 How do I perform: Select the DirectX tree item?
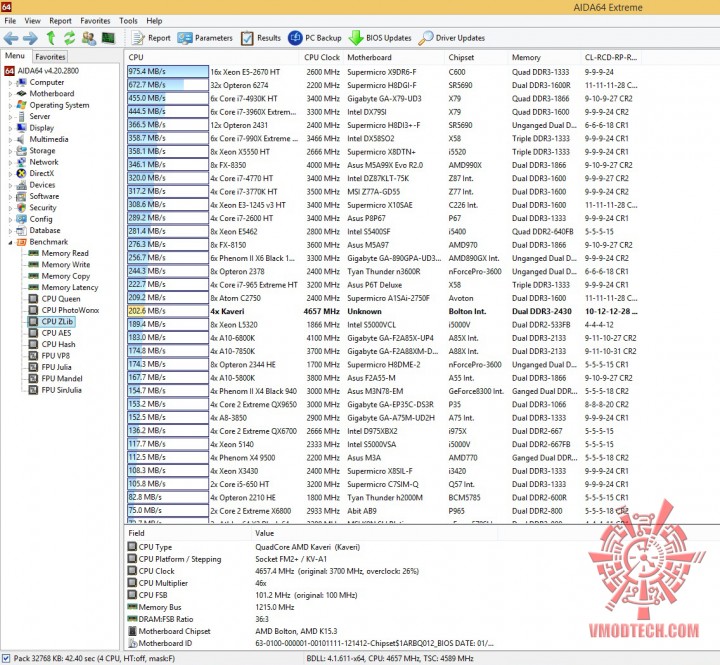[x=35, y=174]
